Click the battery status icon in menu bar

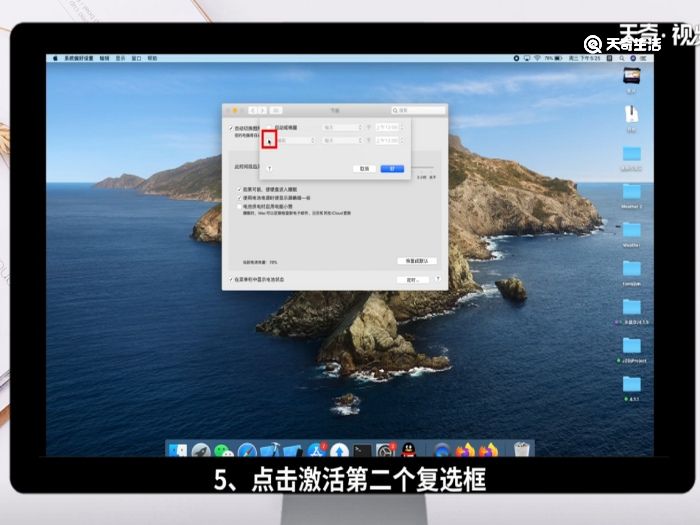[558, 58]
